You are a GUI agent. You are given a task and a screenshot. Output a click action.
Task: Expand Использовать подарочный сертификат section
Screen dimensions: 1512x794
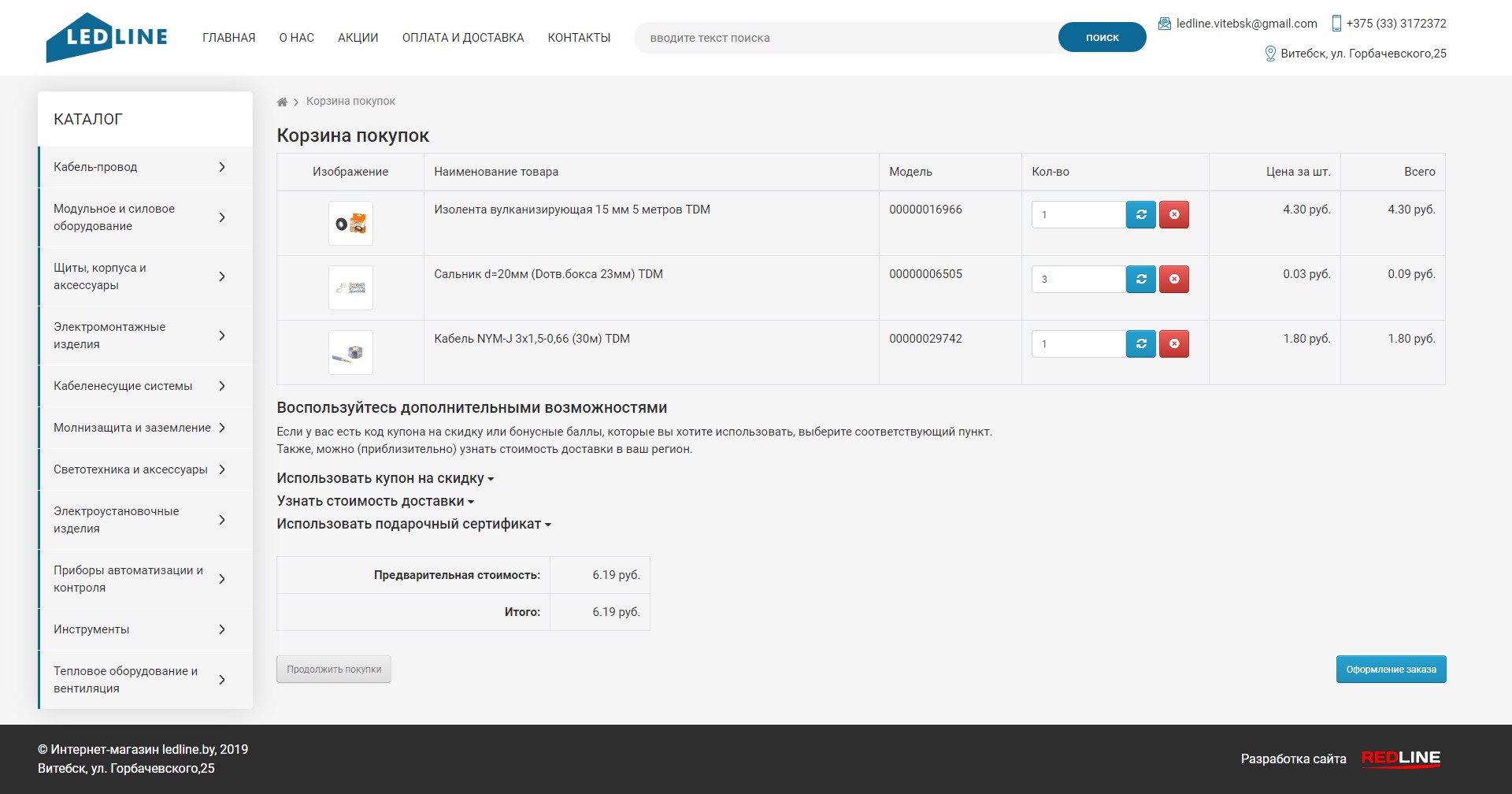(x=413, y=524)
